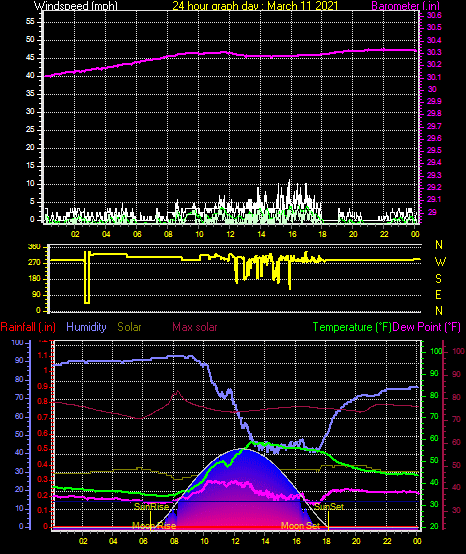This screenshot has width=466, height=554.
Task: Select the Solar legend label
Action: click(x=129, y=327)
